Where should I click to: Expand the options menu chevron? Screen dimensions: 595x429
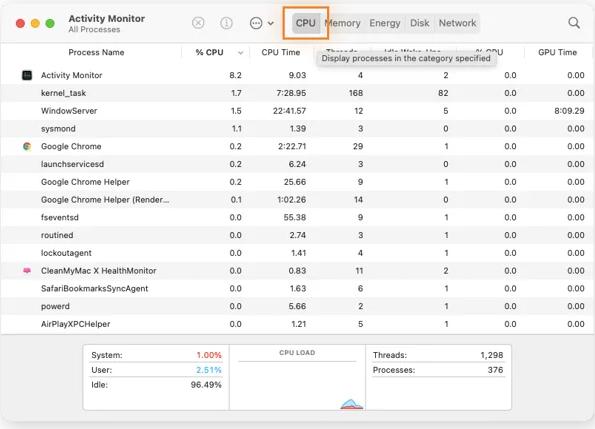point(271,23)
